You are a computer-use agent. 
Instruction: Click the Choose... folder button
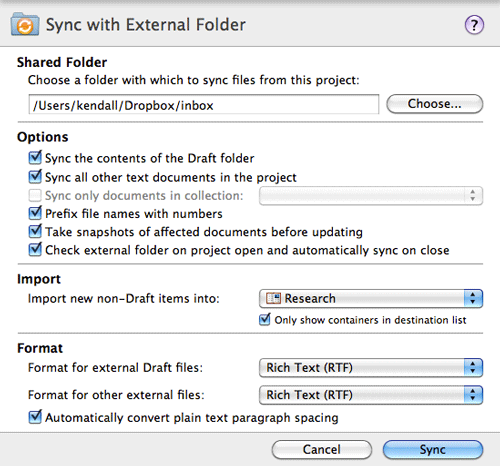coord(435,104)
